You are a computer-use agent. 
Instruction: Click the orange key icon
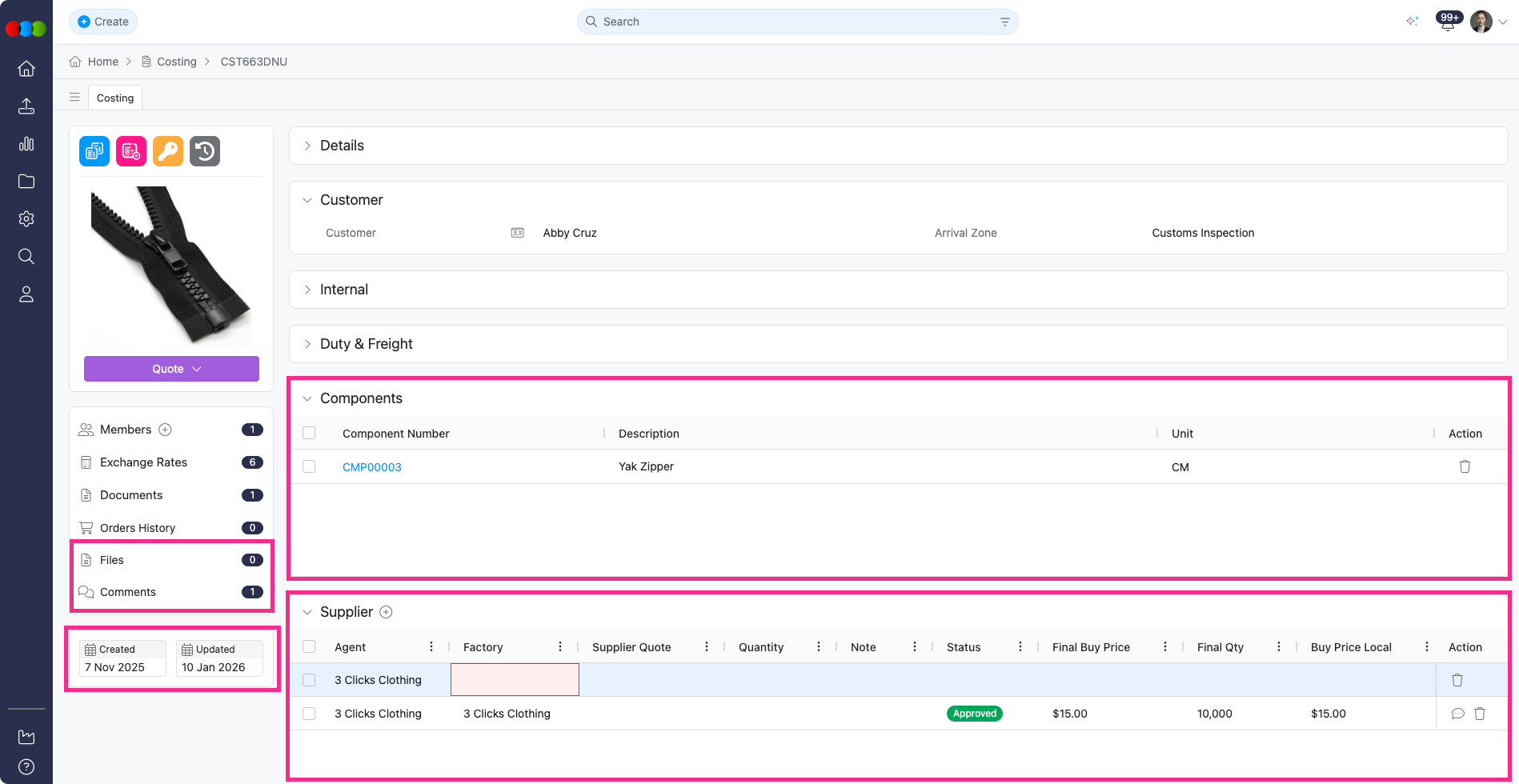(168, 151)
